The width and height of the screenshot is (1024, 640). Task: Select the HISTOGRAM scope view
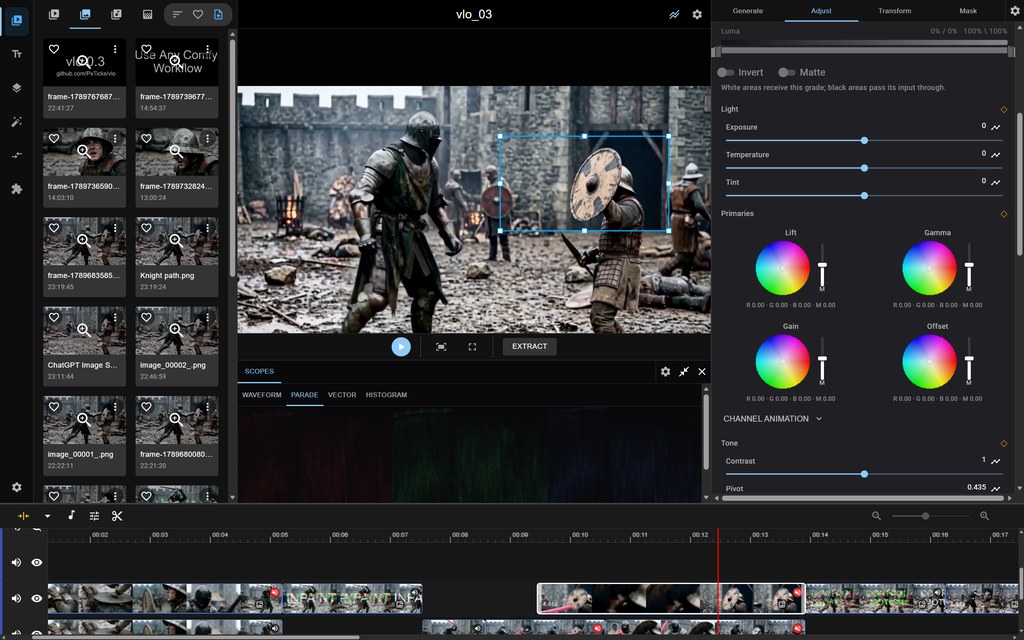tap(386, 395)
